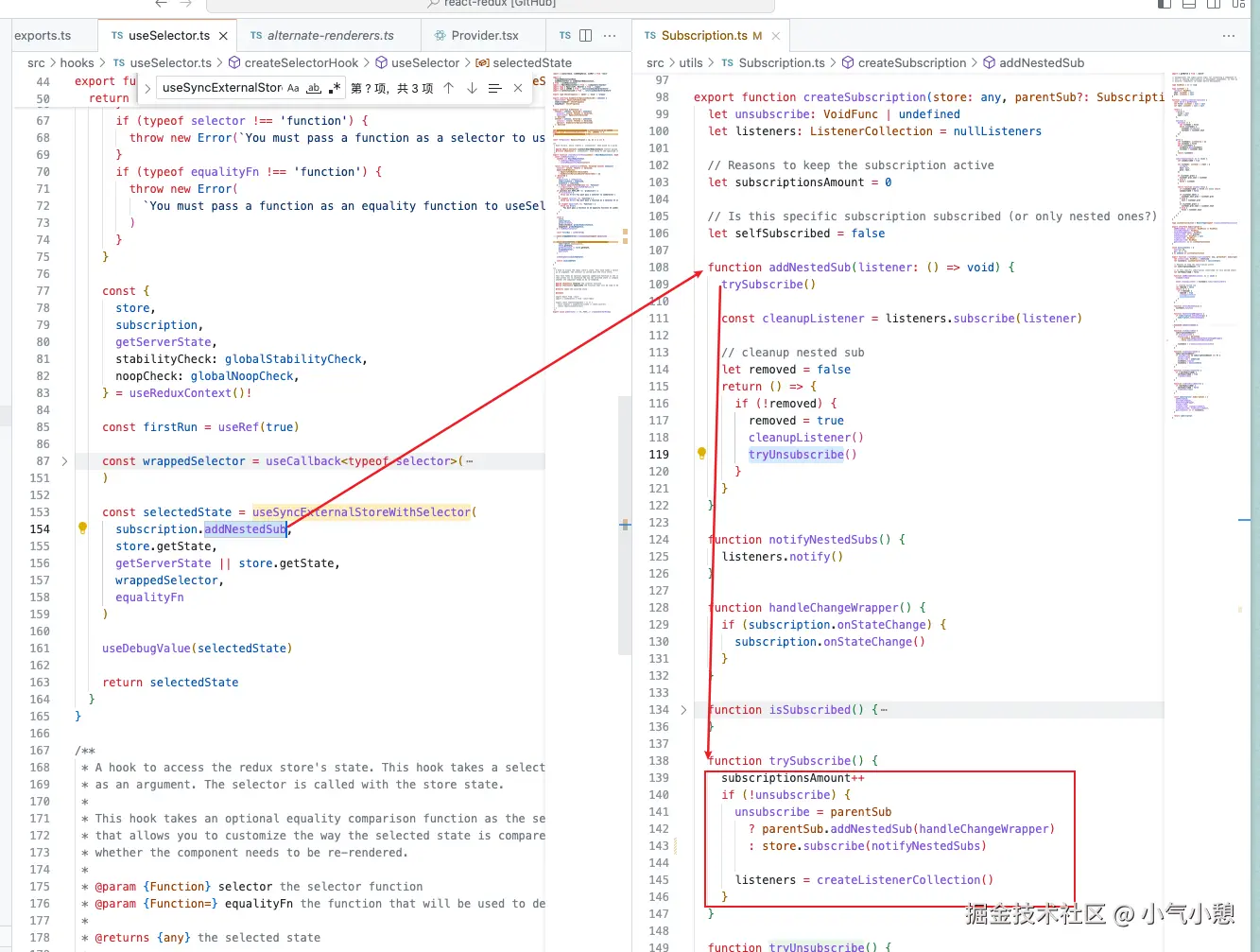Open customize layout button
The height and width of the screenshot is (952, 1260).
coord(1238,4)
